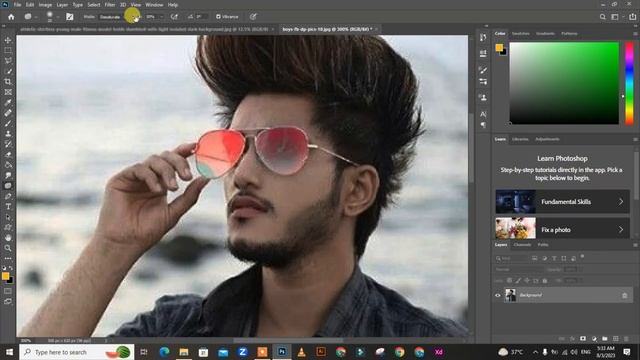Select the Pen tool
640x360 pixels.
(8, 196)
